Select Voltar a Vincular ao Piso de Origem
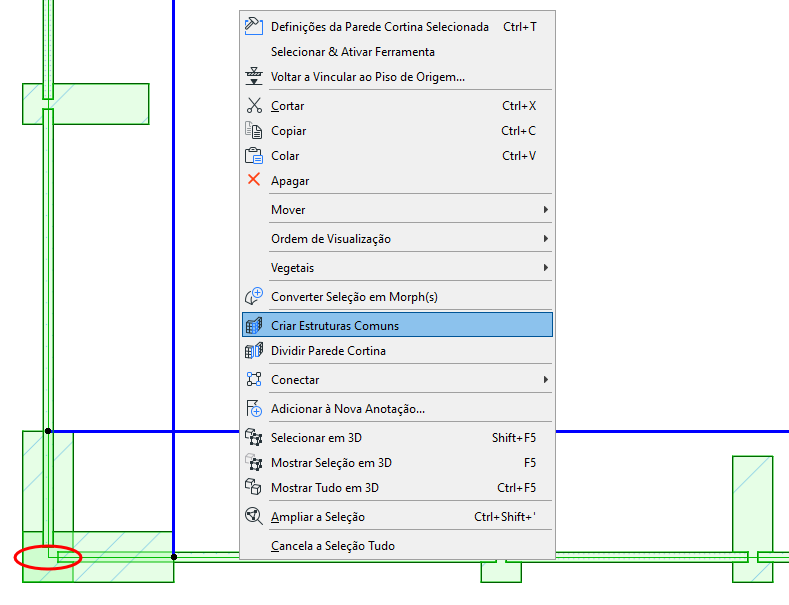 tap(397, 77)
